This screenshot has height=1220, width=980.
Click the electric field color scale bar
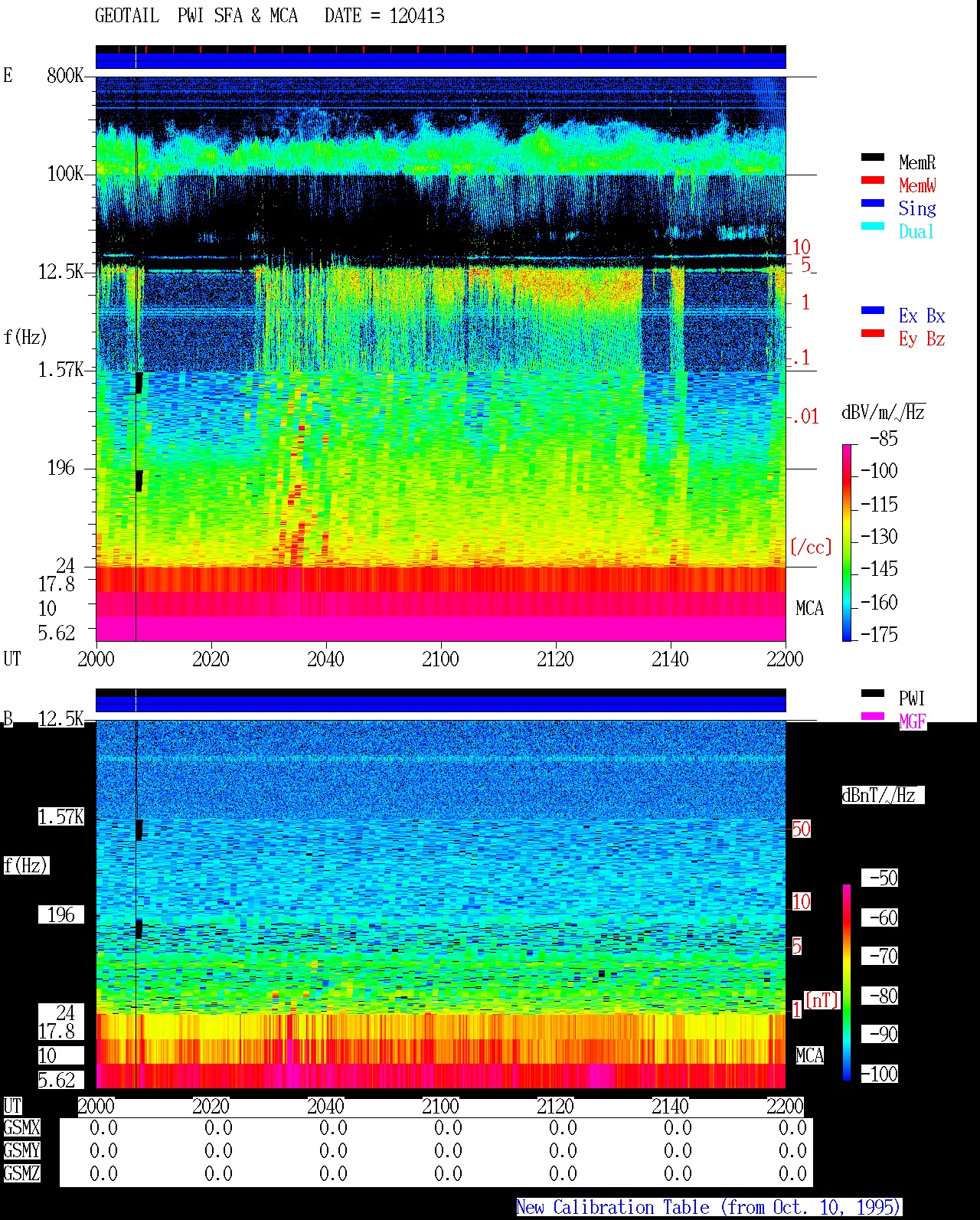click(x=846, y=542)
